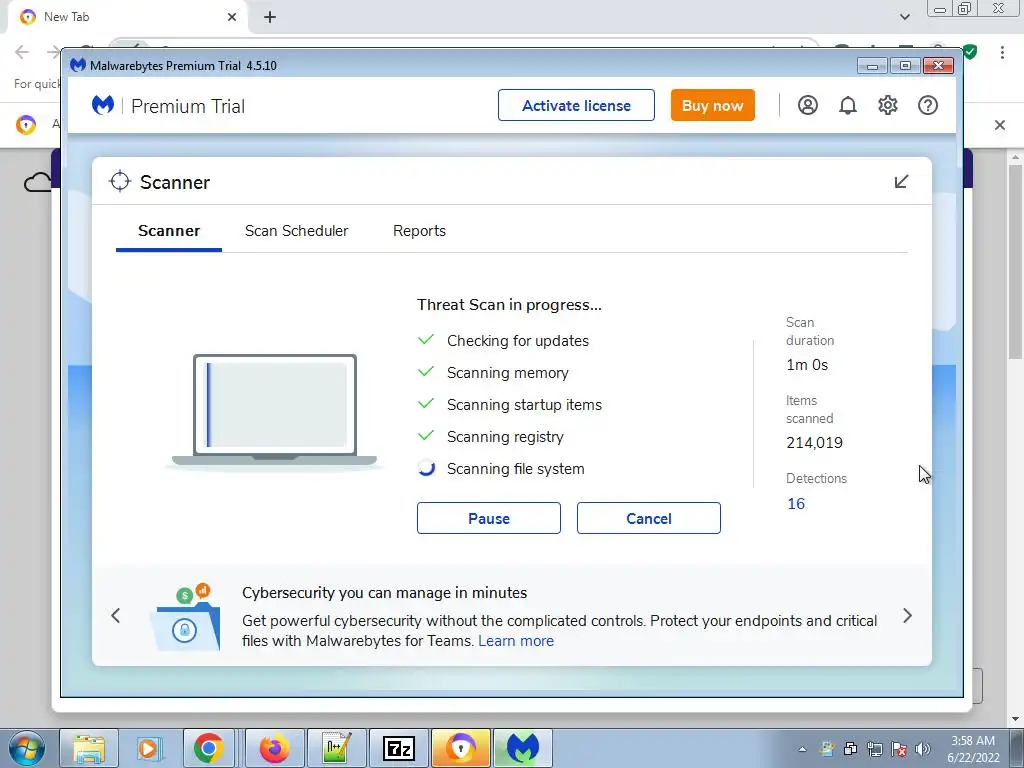Open Firefox from the taskbar
Screen dimensions: 1024x768
point(274,748)
